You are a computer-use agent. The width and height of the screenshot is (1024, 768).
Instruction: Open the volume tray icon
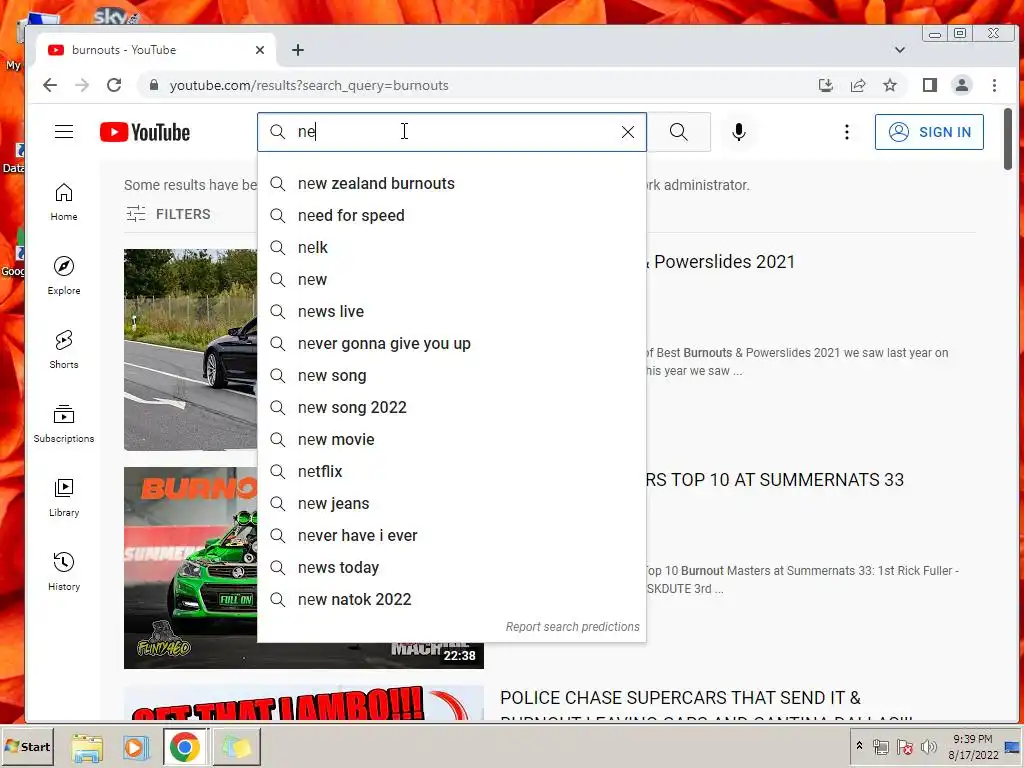[x=928, y=747]
